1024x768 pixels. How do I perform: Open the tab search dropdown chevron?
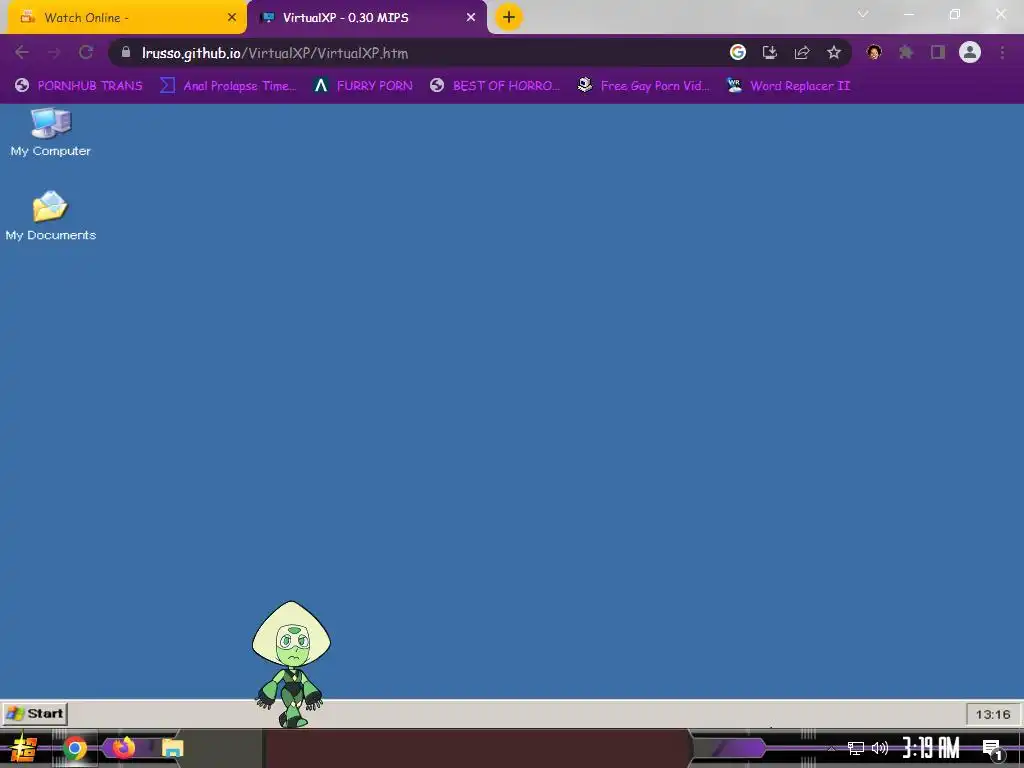(x=863, y=14)
